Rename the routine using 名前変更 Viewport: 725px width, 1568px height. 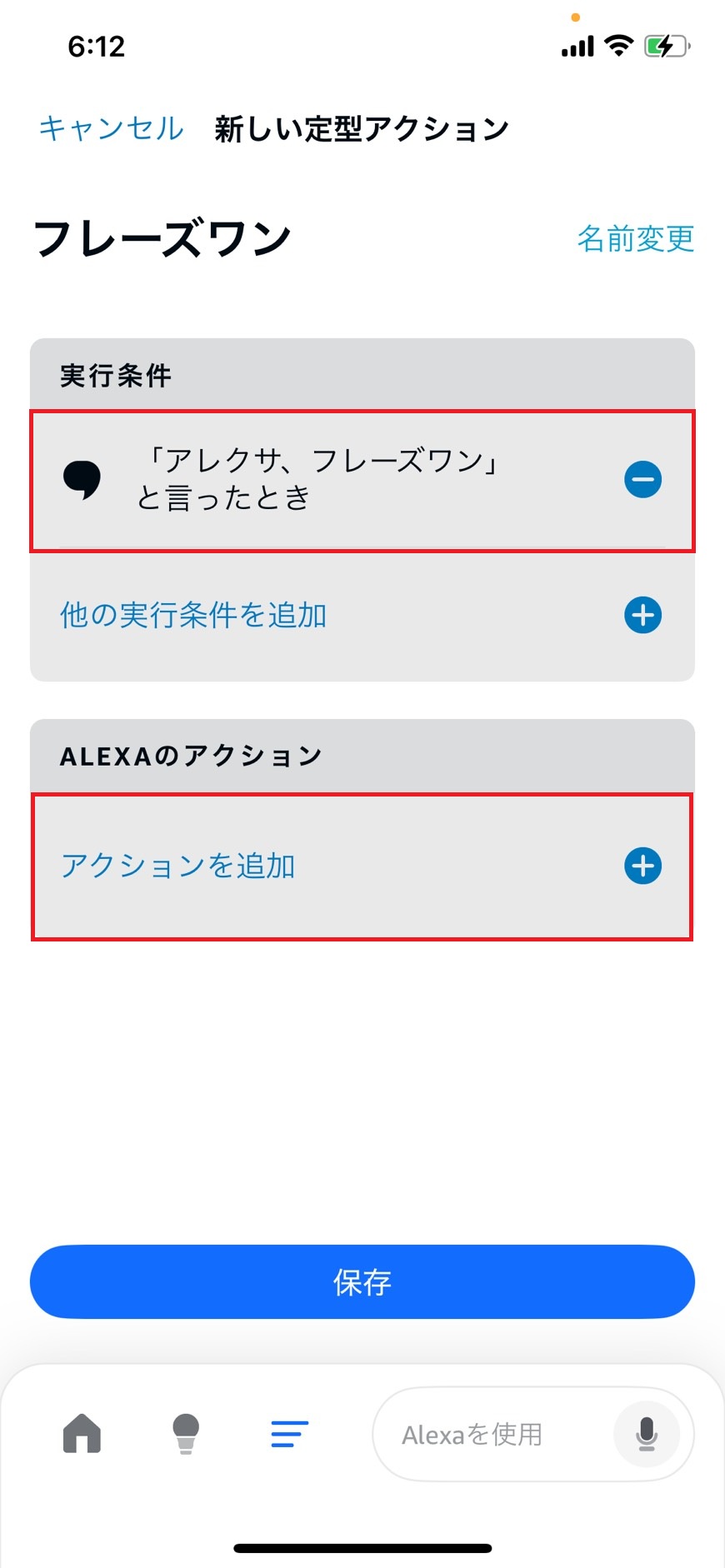click(635, 239)
